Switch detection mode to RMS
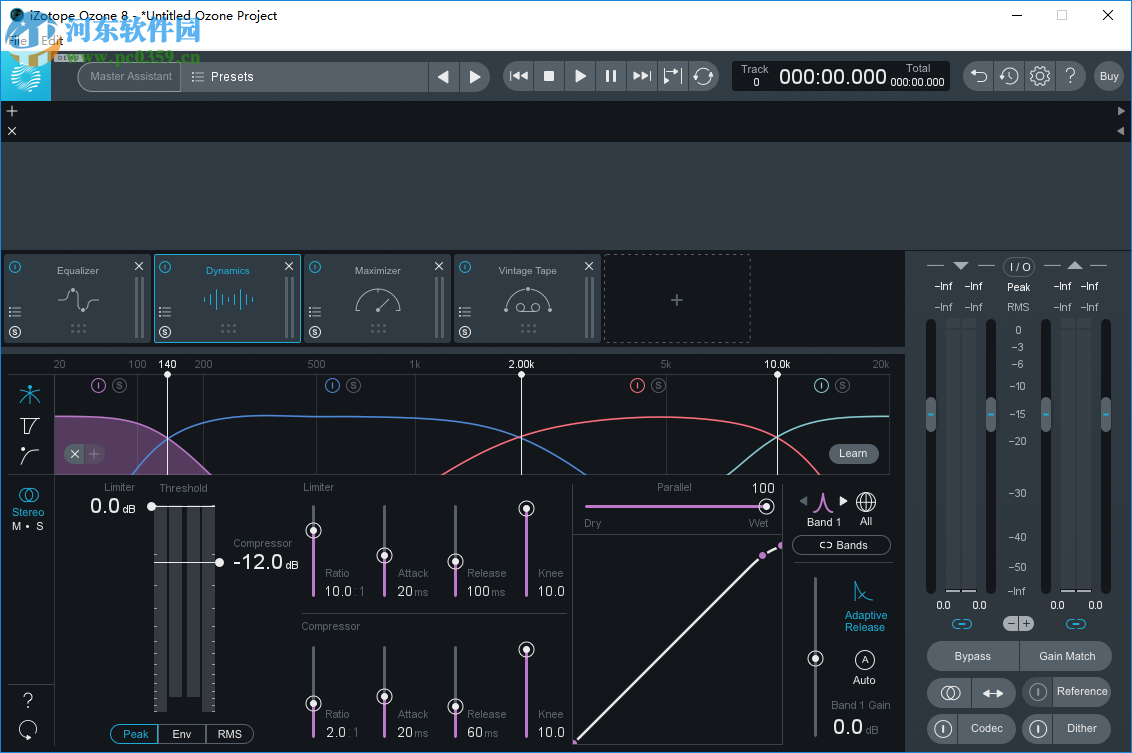Viewport: 1132px width, 753px height. pyautogui.click(x=229, y=733)
